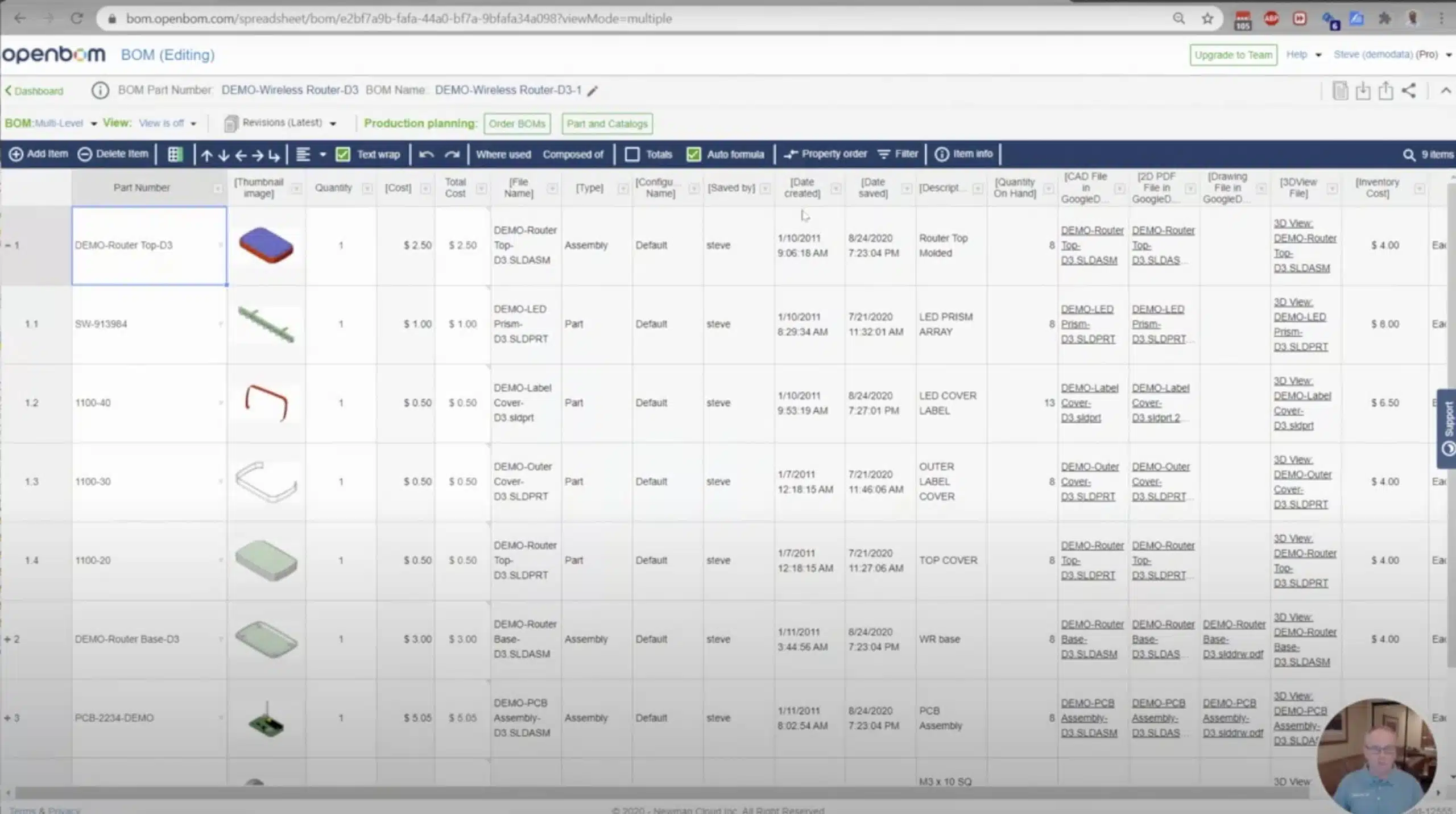Image resolution: width=1456 pixels, height=814 pixels.
Task: Open 2D PDF link for DEMO-Outer Cover
Action: click(x=1161, y=481)
